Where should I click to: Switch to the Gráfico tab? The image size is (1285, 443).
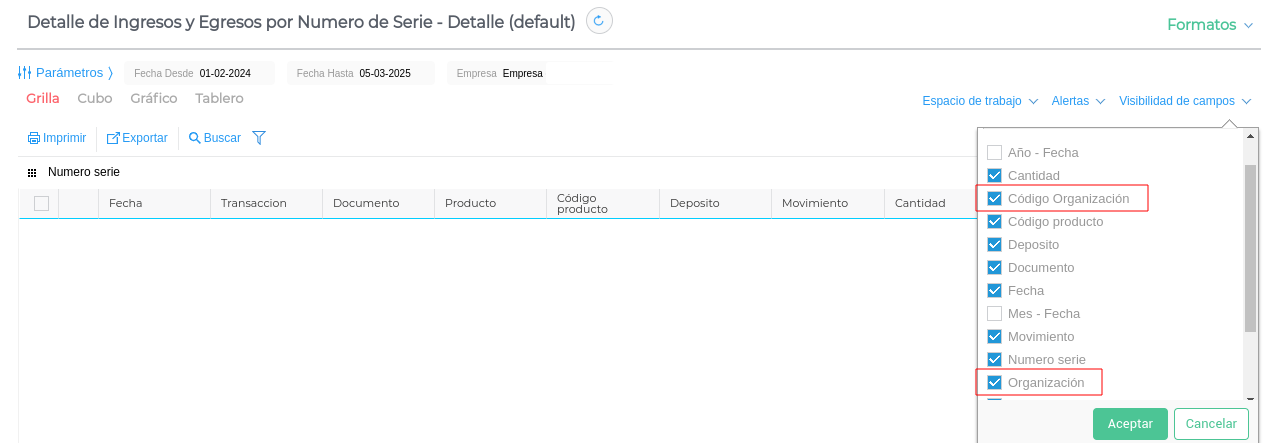coord(154,98)
